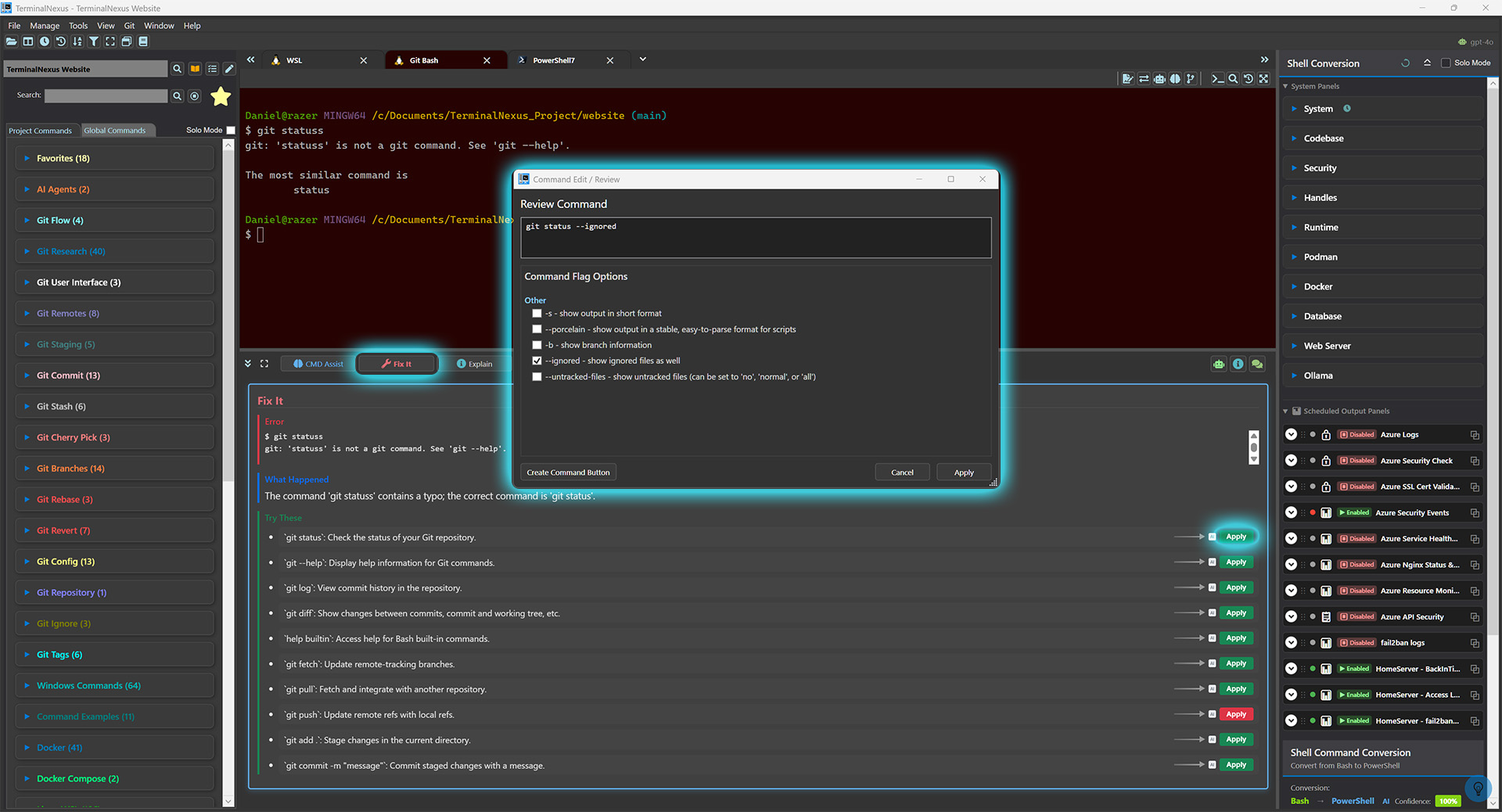Click the Search input field
The height and width of the screenshot is (812, 1502).
(106, 95)
